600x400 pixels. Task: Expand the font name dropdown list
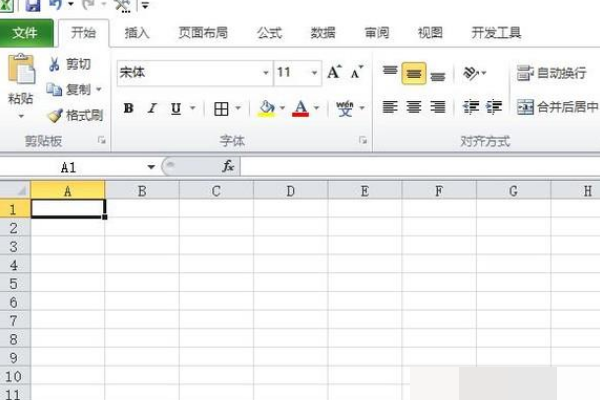(266, 72)
